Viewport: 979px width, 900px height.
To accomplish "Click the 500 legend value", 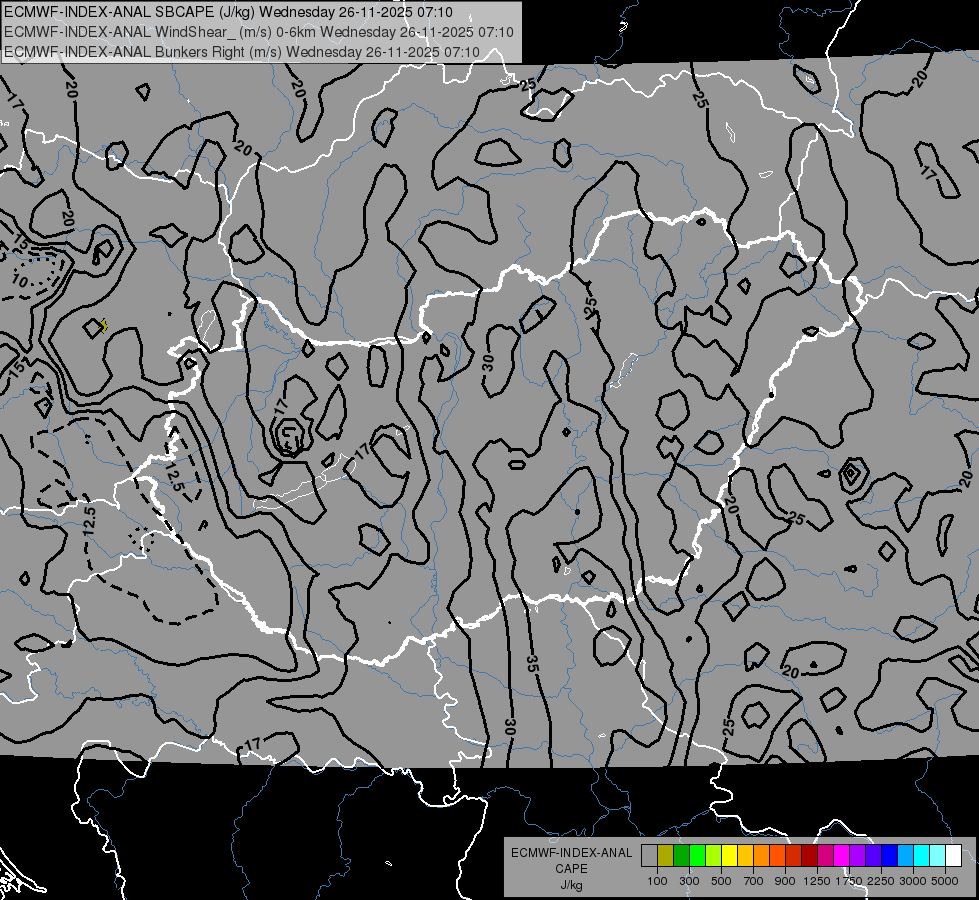I will tap(721, 881).
